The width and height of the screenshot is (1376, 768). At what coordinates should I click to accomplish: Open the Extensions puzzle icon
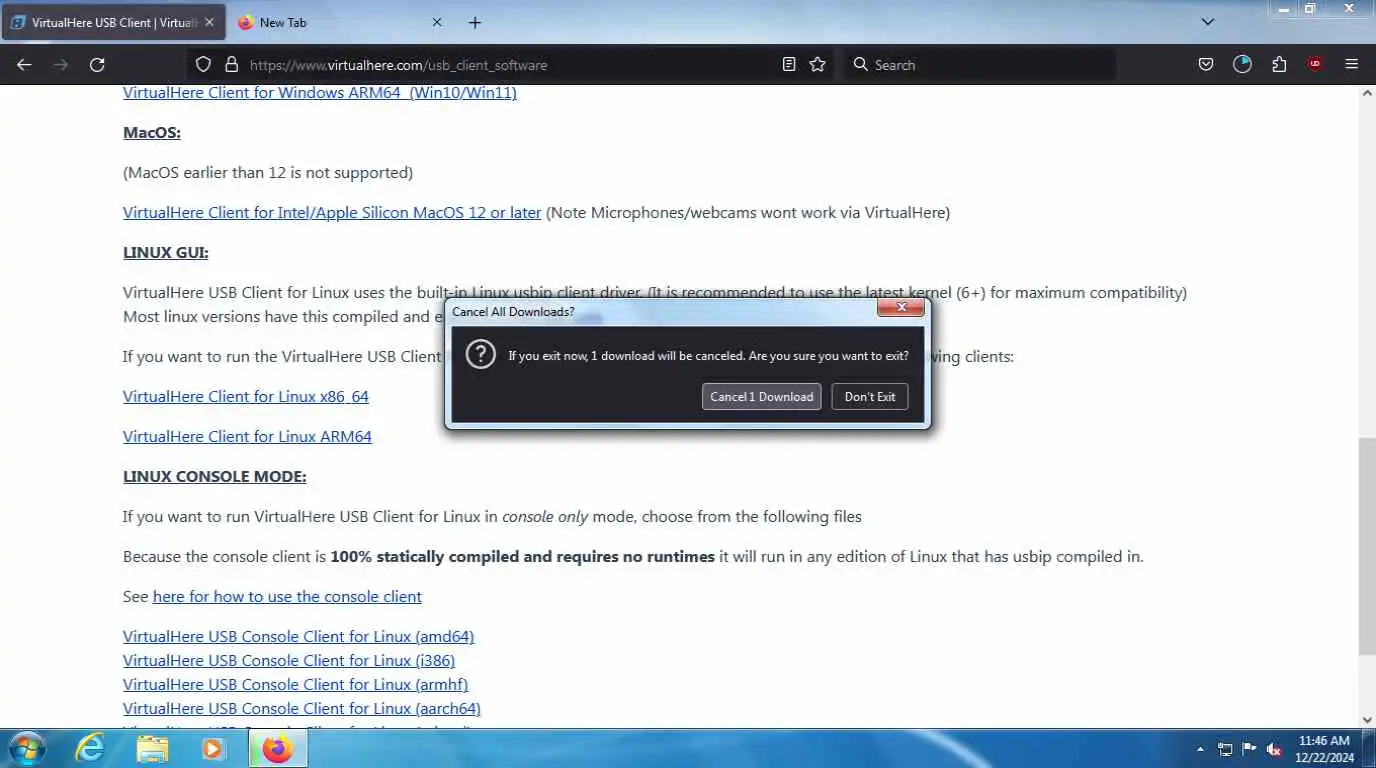1279,64
